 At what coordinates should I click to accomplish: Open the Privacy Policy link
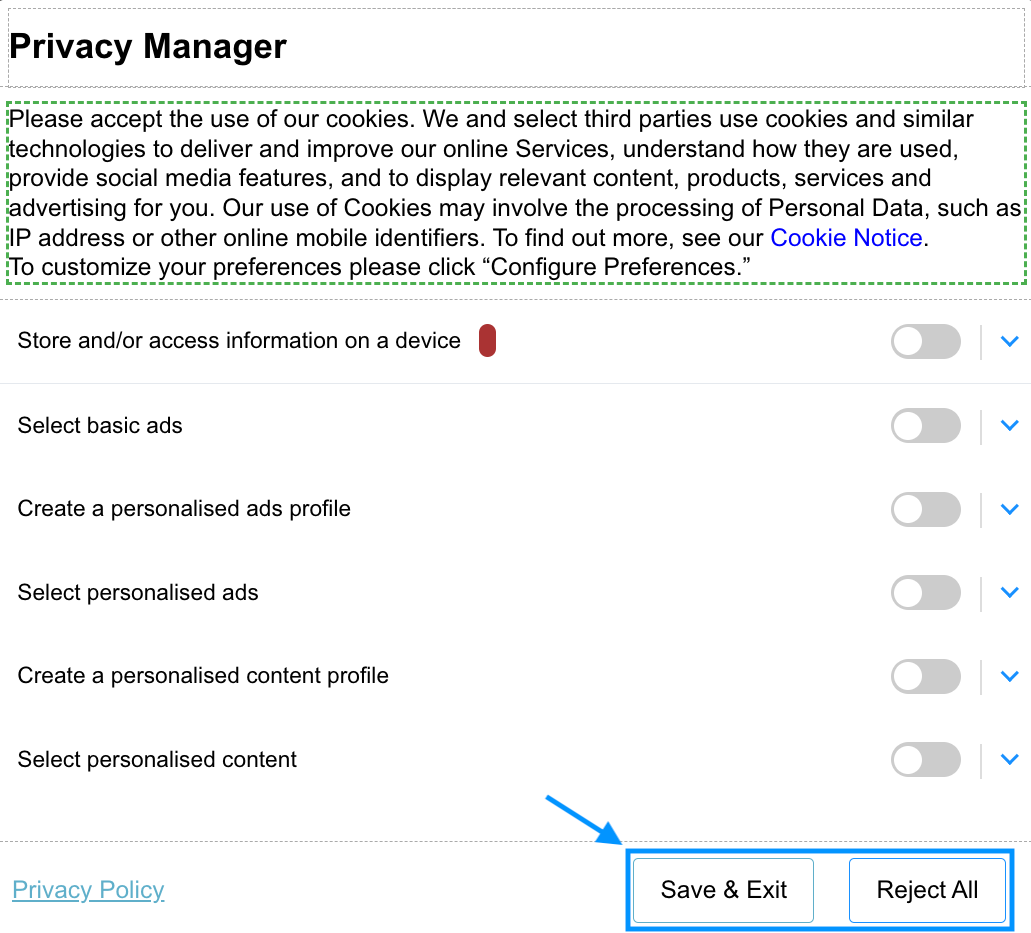click(x=88, y=890)
